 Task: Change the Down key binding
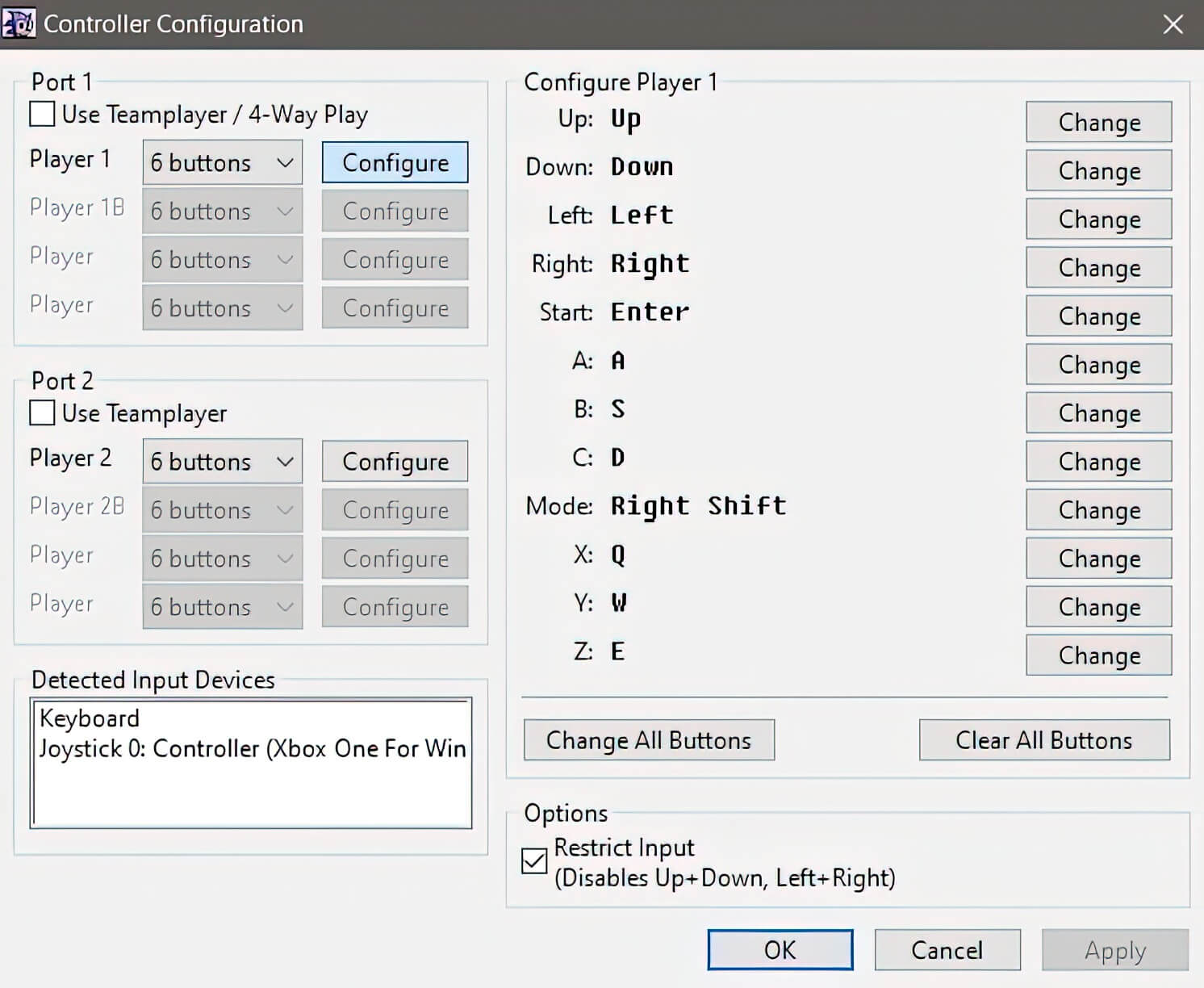coord(1099,170)
